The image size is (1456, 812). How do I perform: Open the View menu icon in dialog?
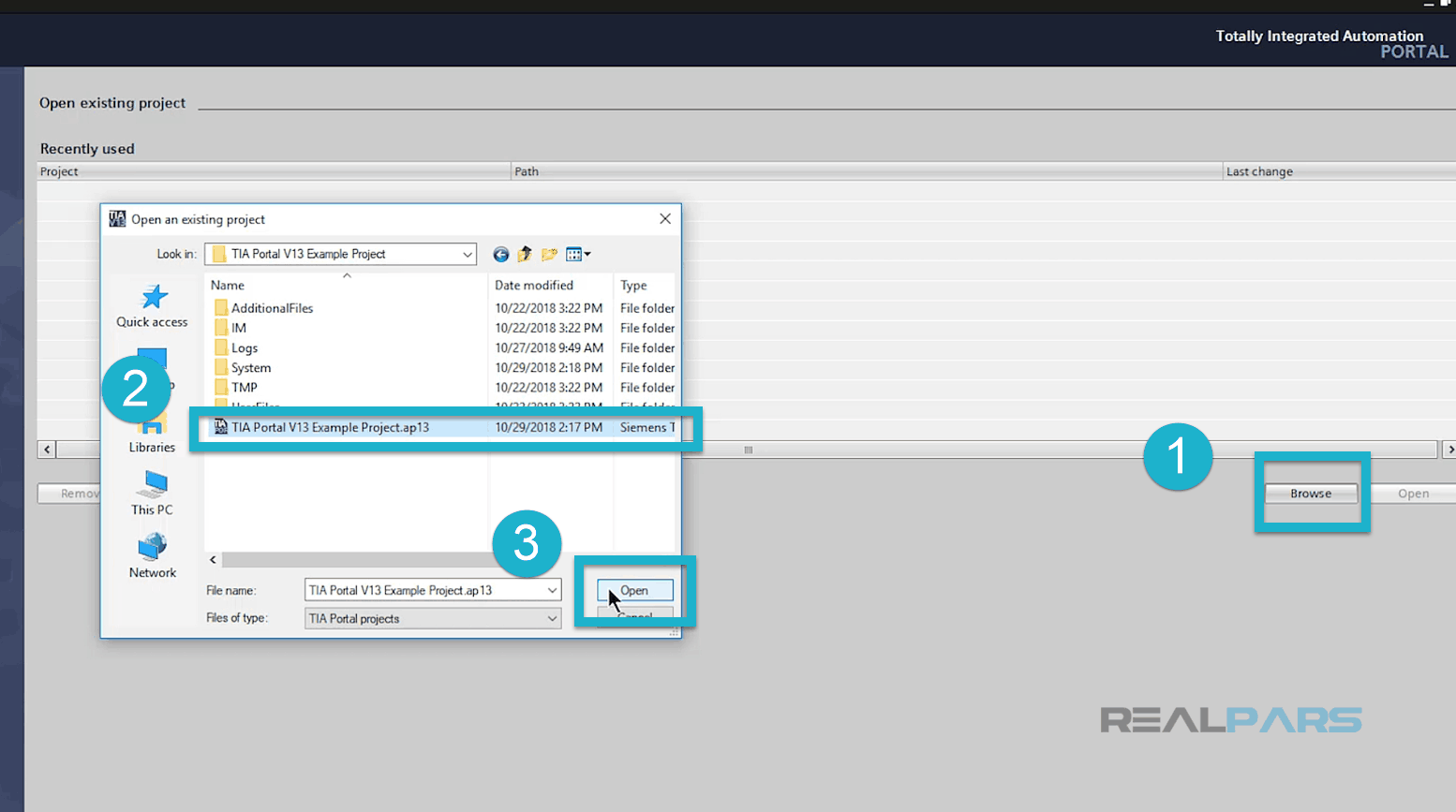pyautogui.click(x=578, y=254)
